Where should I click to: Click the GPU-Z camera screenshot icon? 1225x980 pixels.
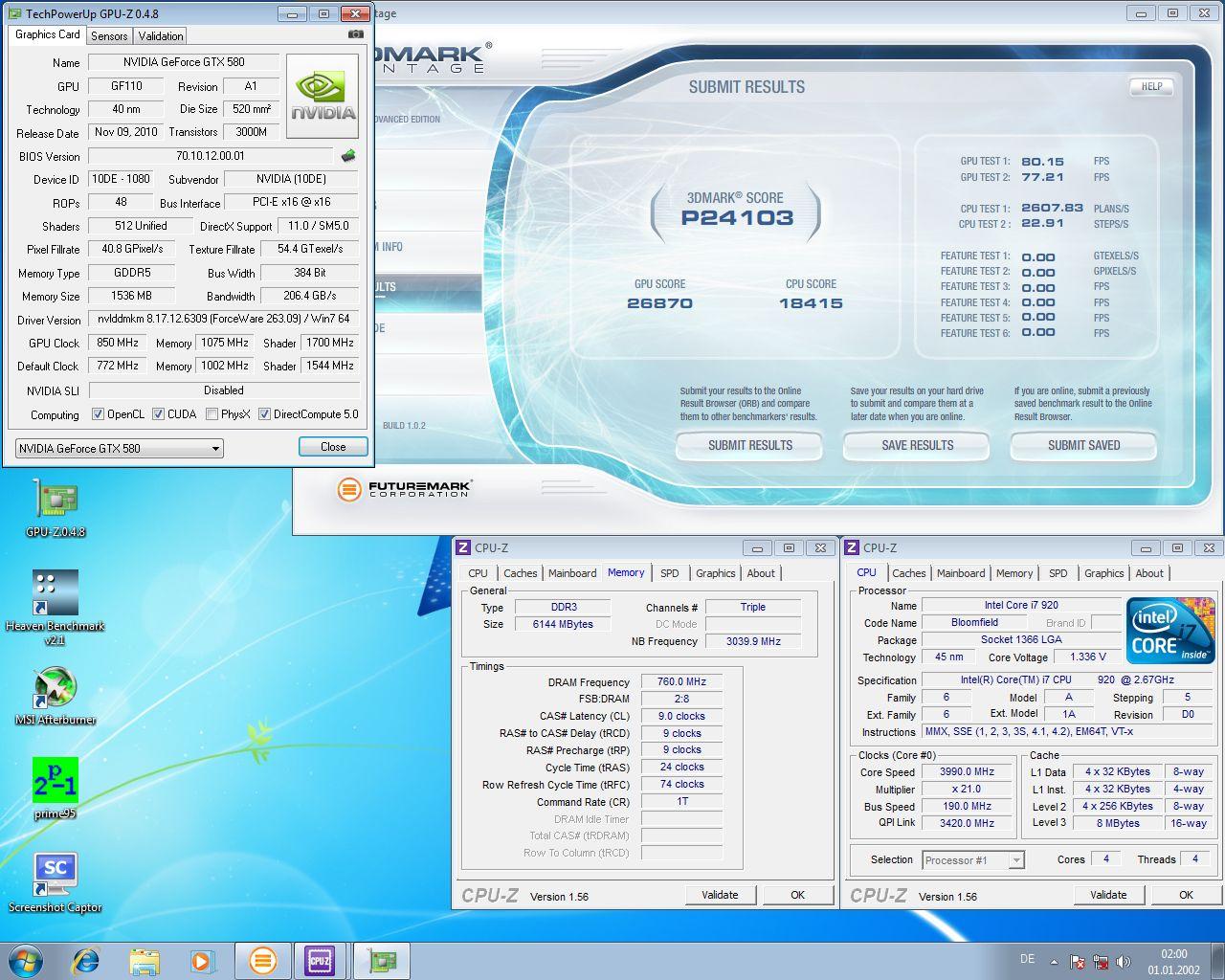(356, 34)
